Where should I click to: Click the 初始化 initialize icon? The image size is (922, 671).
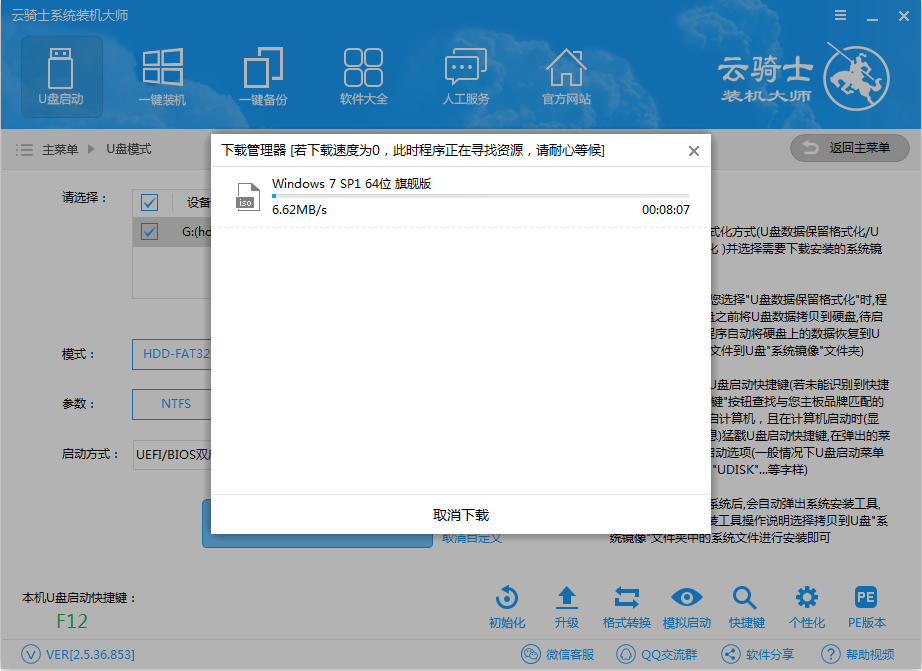point(506,605)
